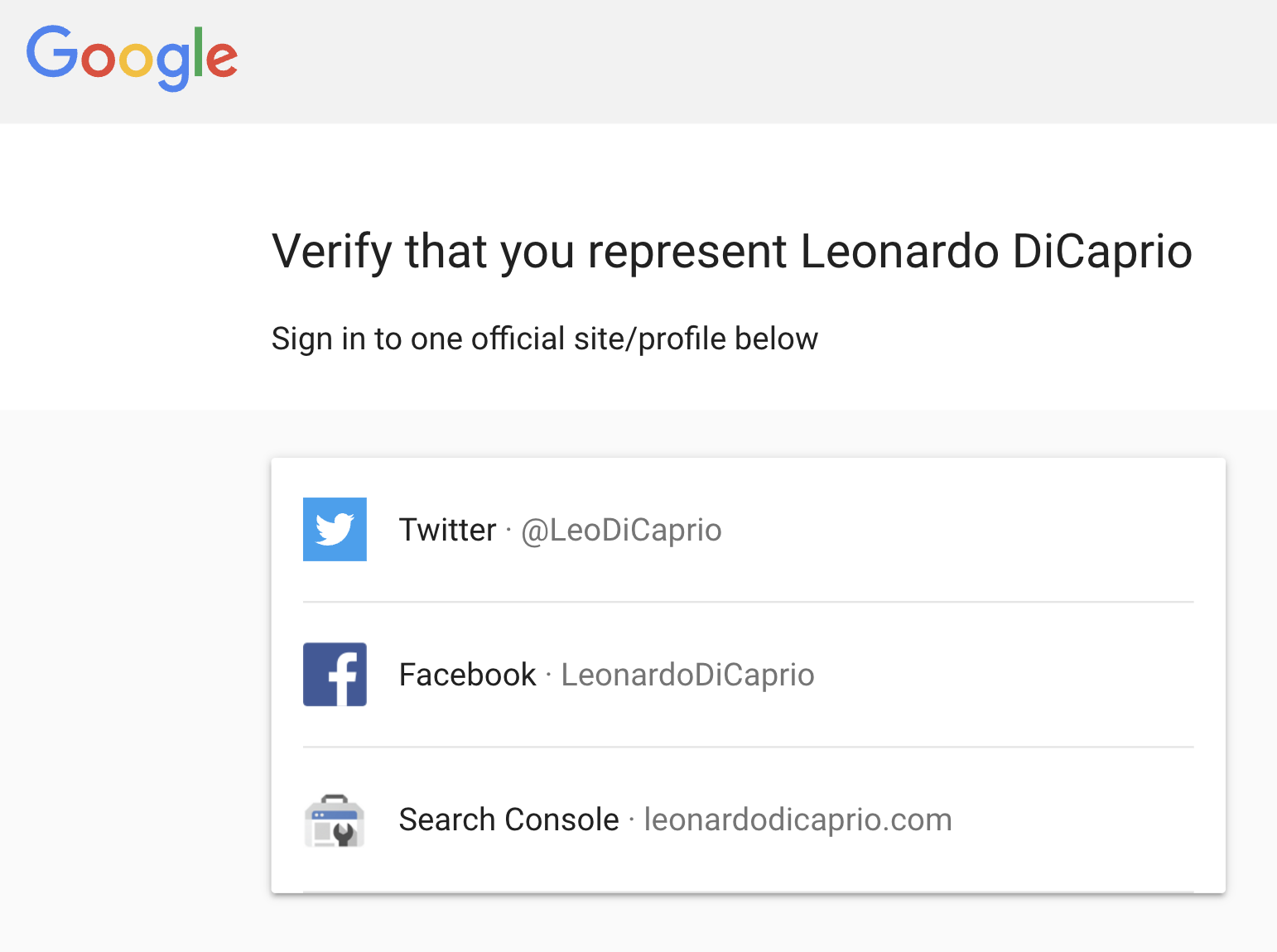Select the Google logo in the header
The width and height of the screenshot is (1277, 952).
[x=132, y=56]
